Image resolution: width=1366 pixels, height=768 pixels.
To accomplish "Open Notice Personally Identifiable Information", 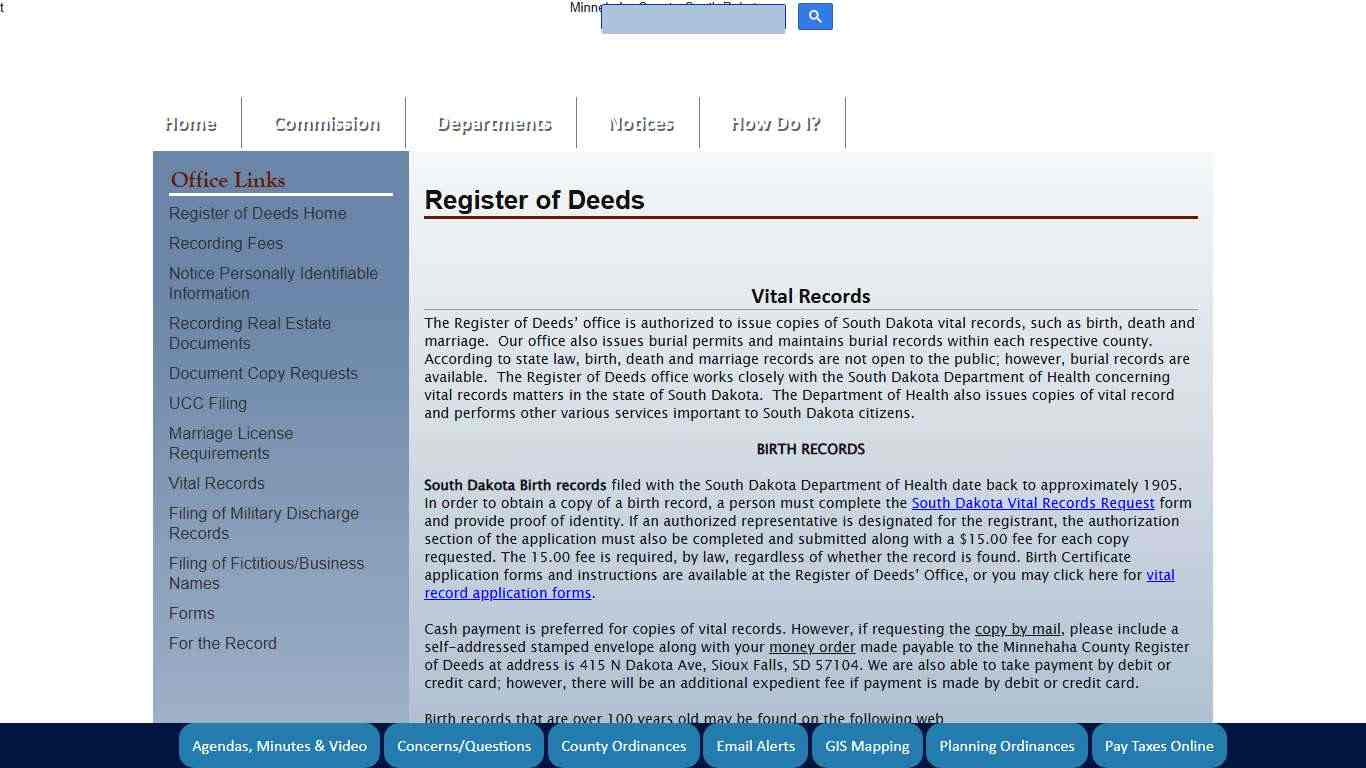I will click(x=273, y=283).
